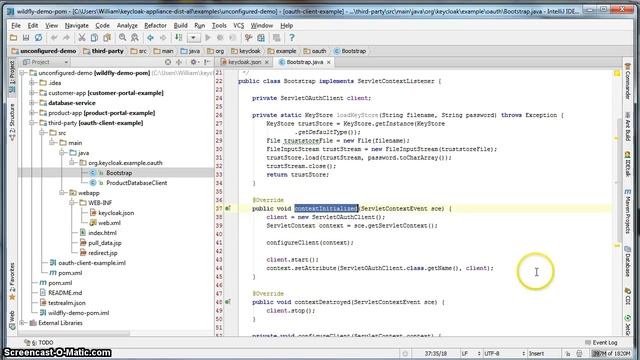The height and width of the screenshot is (360, 640).
Task: Click the third-party breadcrumb
Action: (x=103, y=51)
